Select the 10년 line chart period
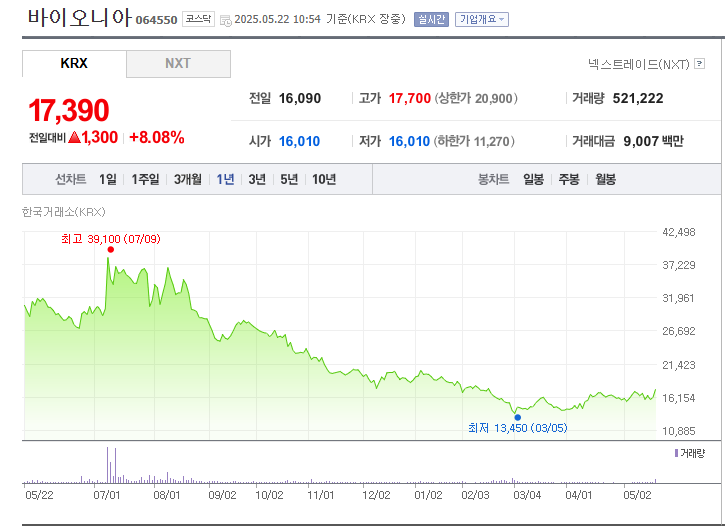725x526 pixels. (324, 179)
